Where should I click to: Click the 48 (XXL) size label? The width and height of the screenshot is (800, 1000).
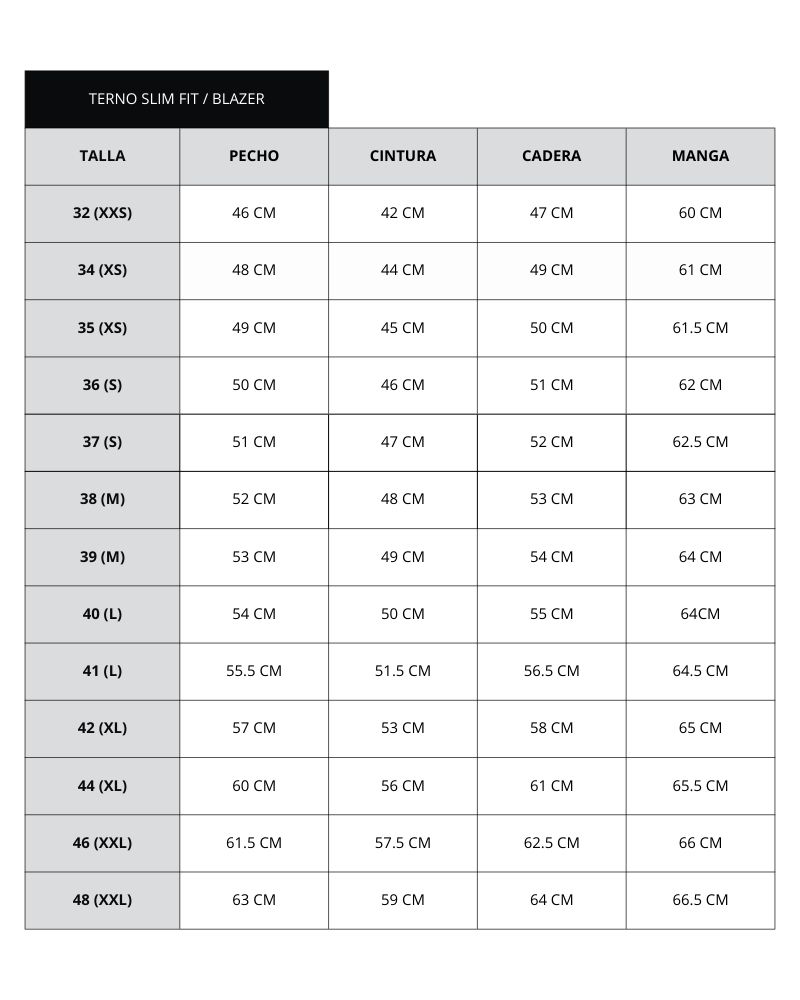click(102, 900)
